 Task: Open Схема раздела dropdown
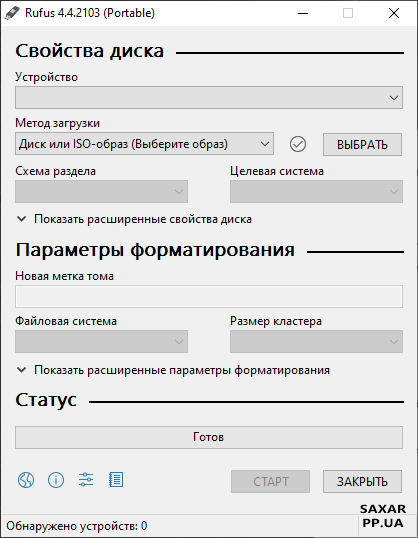pos(101,191)
